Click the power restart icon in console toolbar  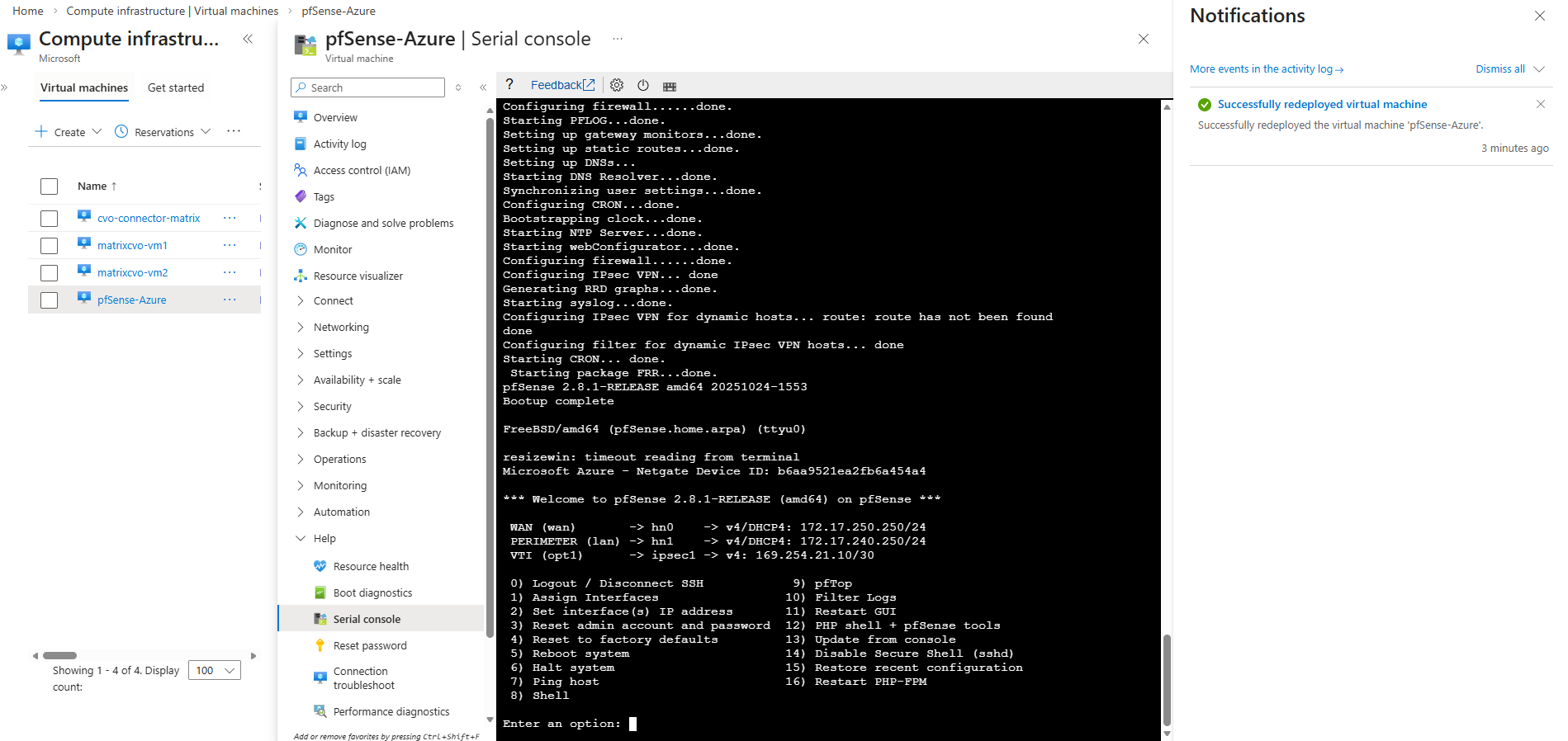643,85
